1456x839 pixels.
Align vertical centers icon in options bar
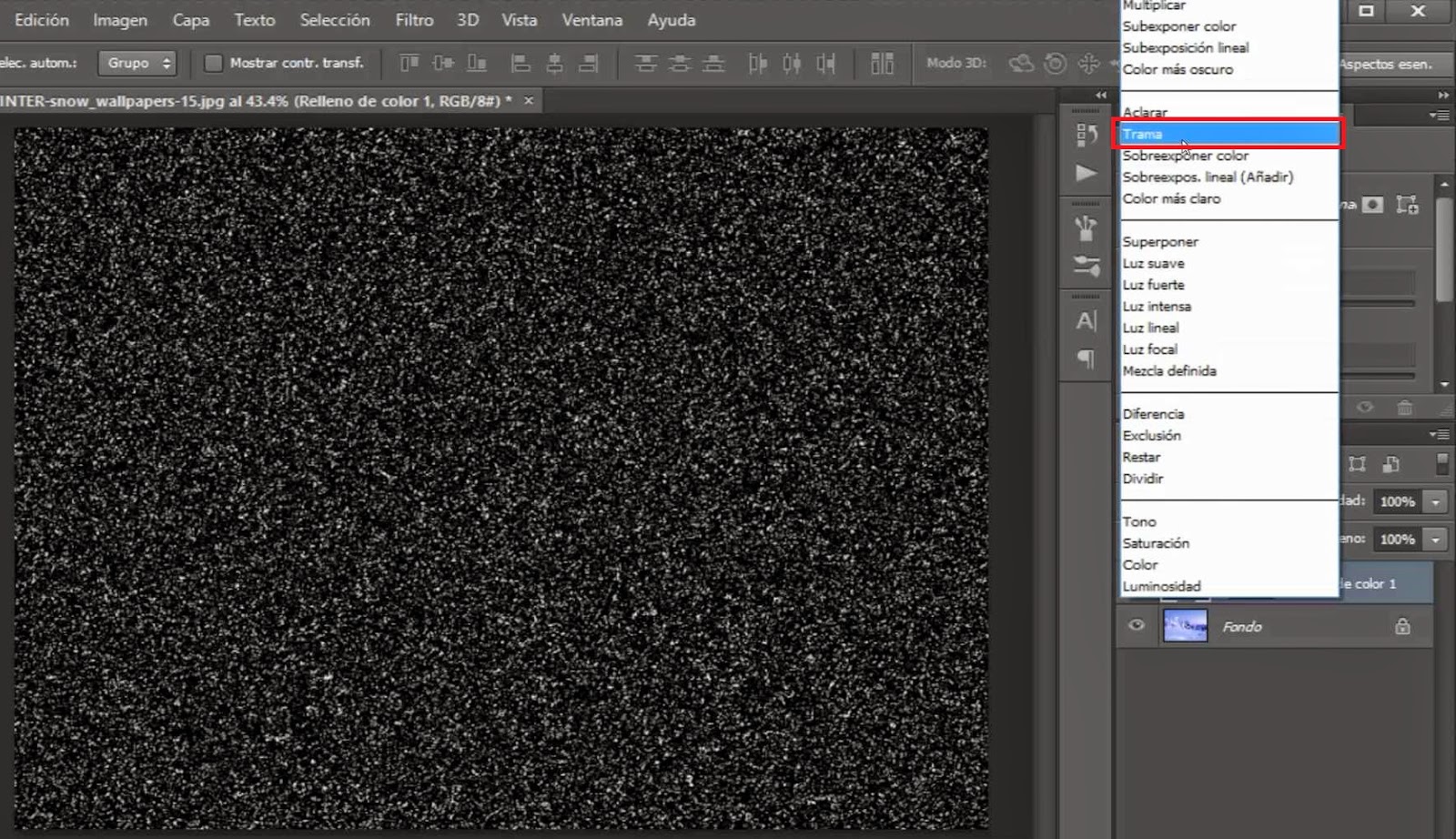point(443,63)
